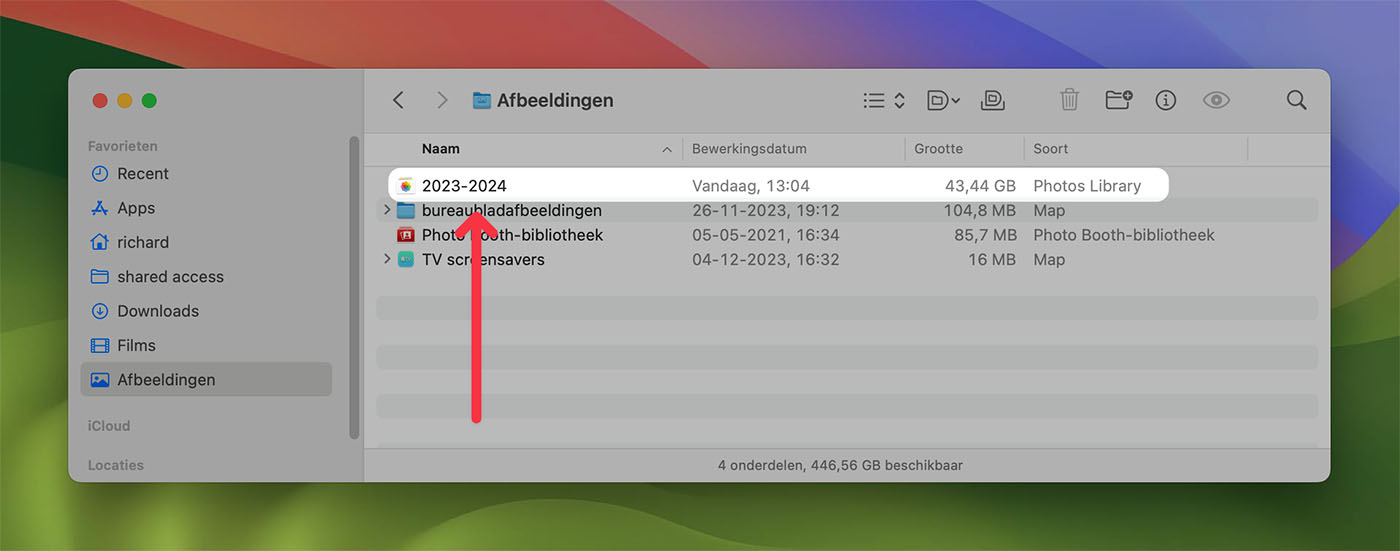This screenshot has height=551, width=1400.
Task: Select Afbeeldingen in the sidebar
Action: coord(206,380)
